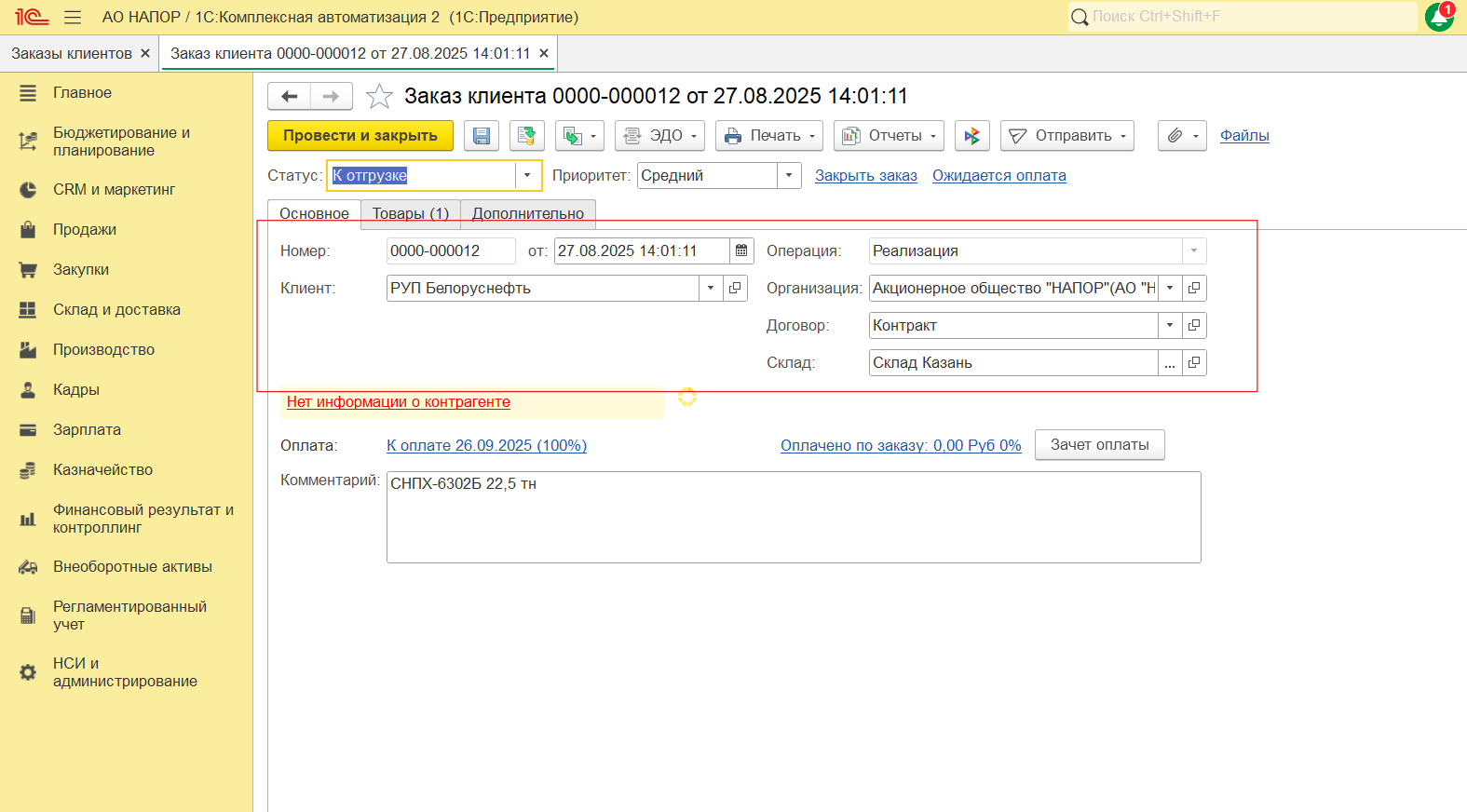Open the Печать menu
This screenshot has height=812, width=1467.
tap(768, 136)
